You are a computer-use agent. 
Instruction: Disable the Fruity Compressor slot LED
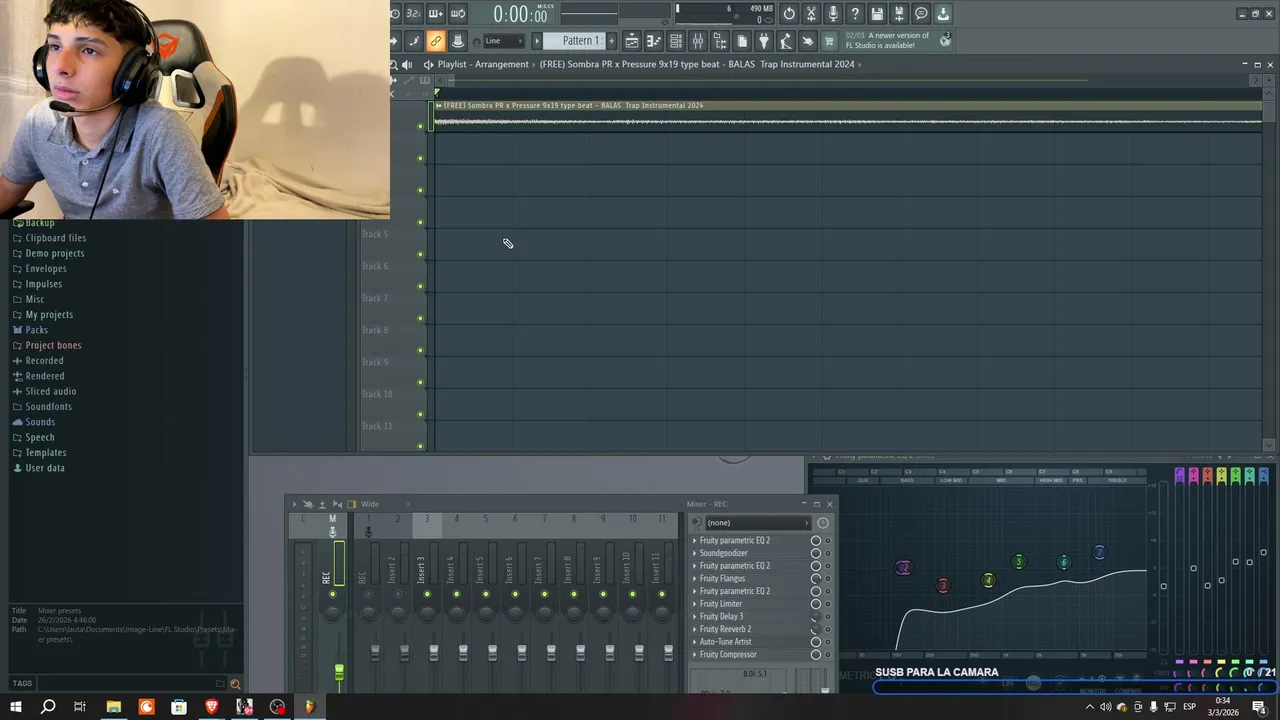tap(827, 655)
